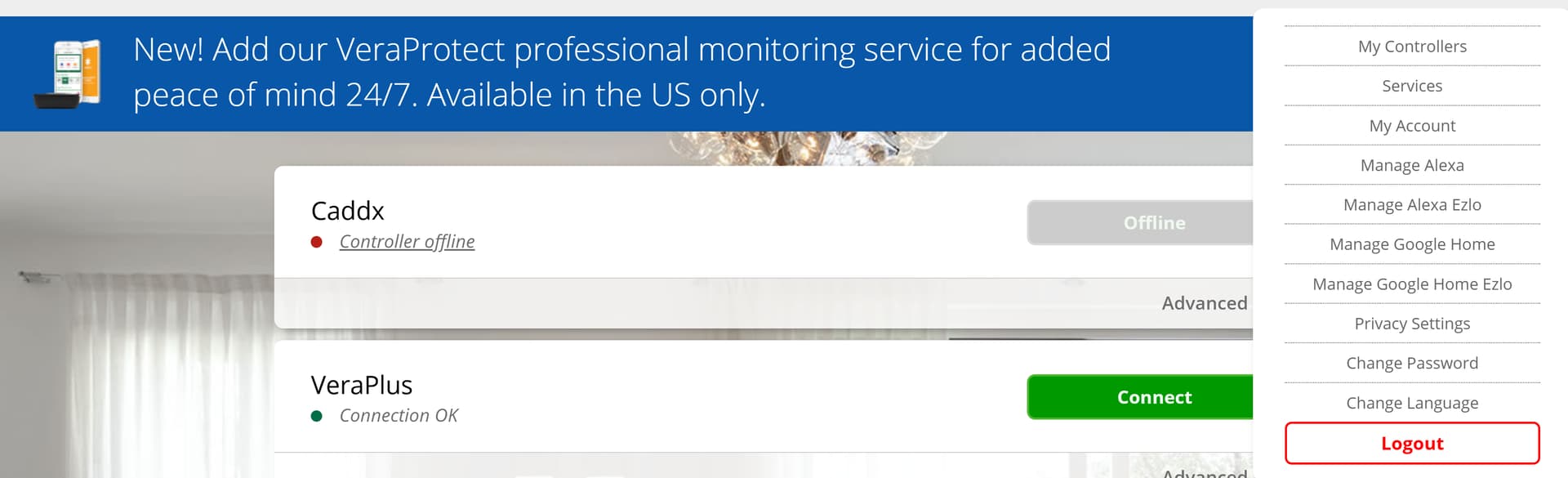Select Manage Alexa in the menu
The height and width of the screenshot is (478, 1568).
[1412, 165]
